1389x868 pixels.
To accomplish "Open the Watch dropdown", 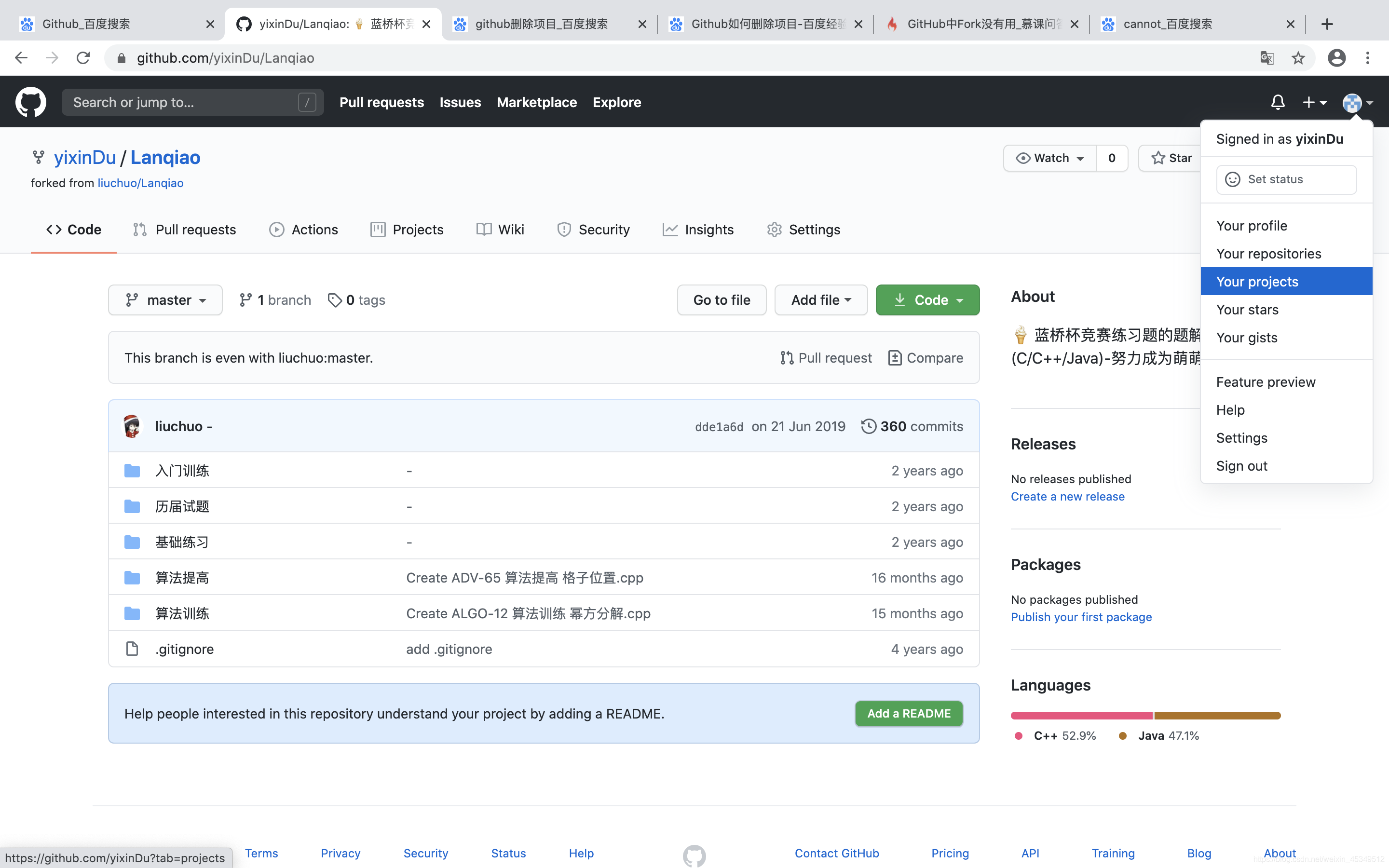I will point(1050,158).
